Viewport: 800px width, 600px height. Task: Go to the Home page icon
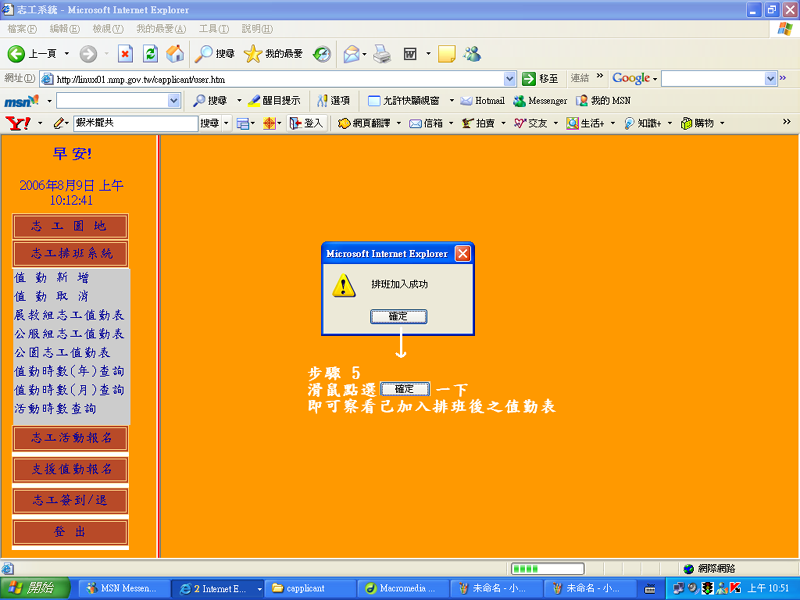point(175,54)
